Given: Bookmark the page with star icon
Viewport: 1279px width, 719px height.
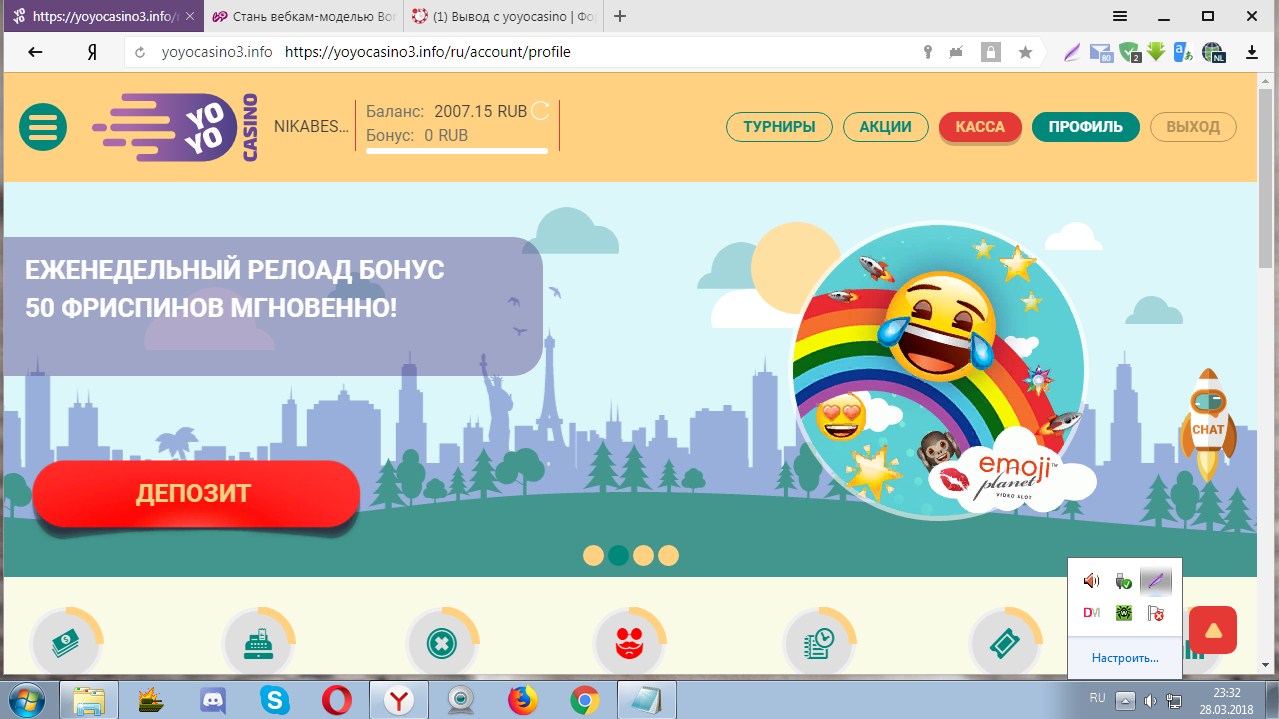Looking at the screenshot, I should coord(1025,52).
